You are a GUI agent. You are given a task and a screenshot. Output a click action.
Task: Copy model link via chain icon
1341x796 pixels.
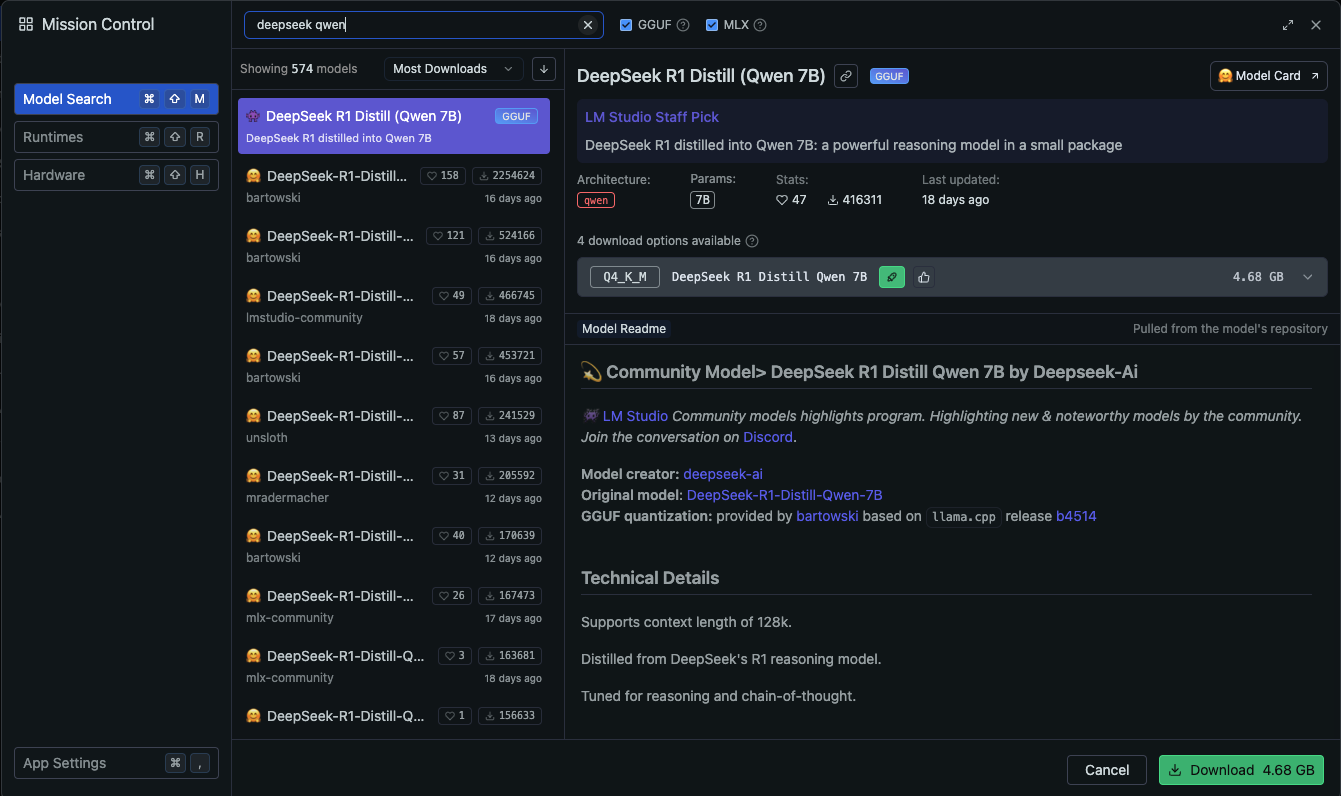846,75
